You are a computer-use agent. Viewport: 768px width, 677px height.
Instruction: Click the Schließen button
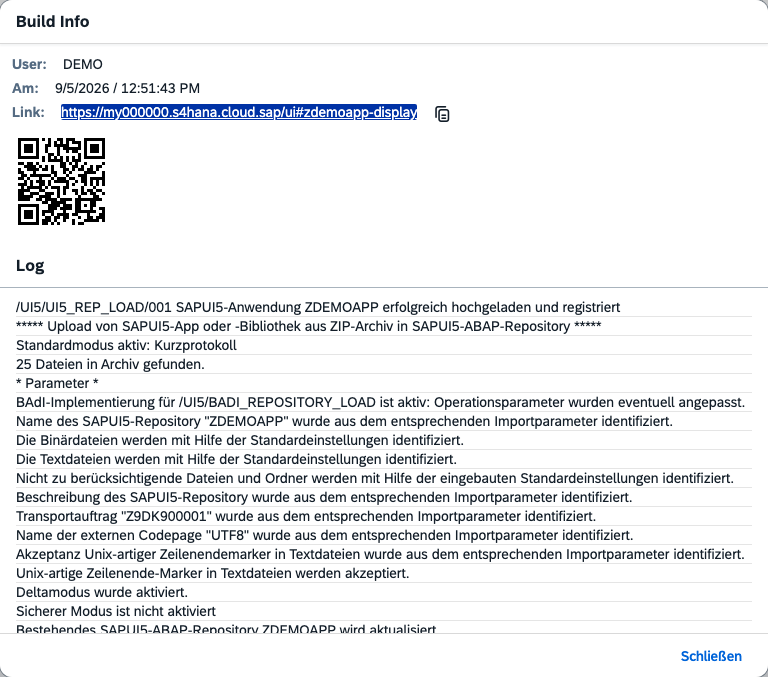point(711,656)
